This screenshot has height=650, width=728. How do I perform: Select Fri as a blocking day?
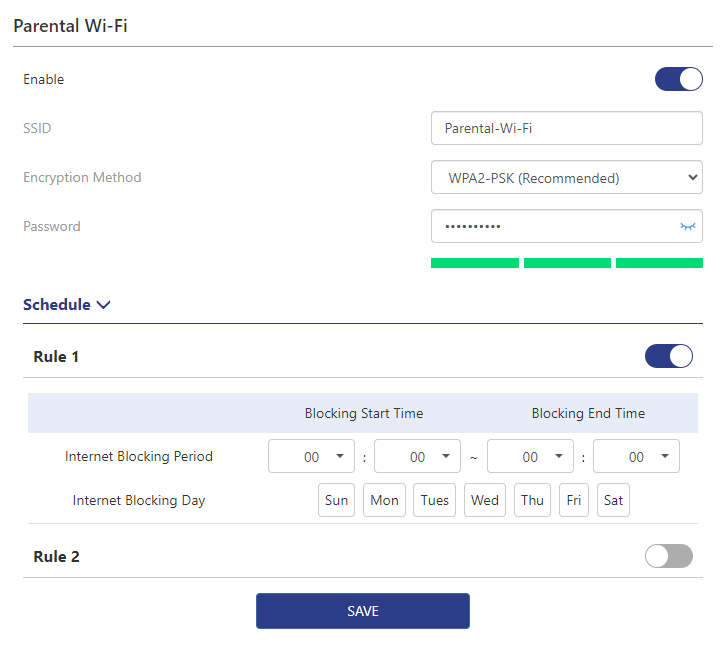pos(573,500)
